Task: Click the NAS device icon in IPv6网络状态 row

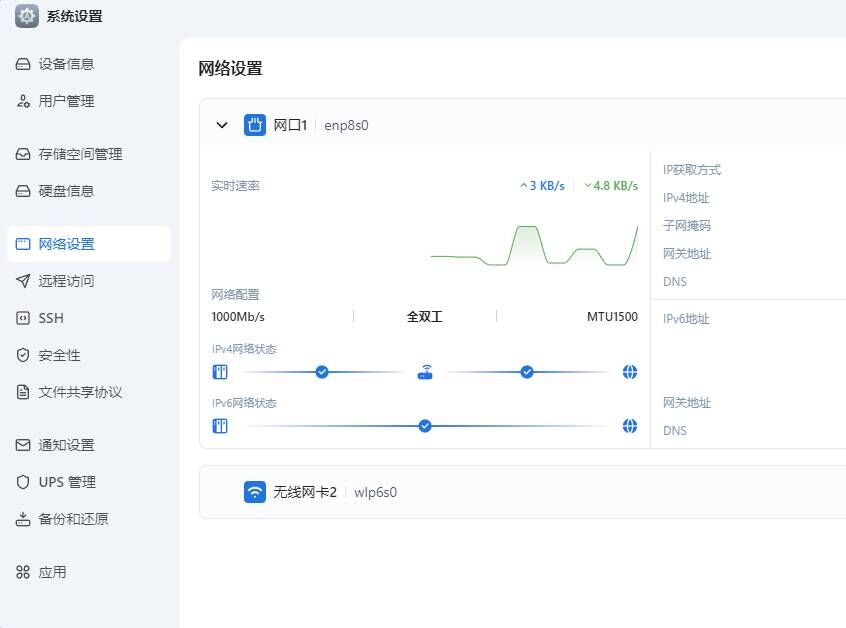Action: click(220, 426)
